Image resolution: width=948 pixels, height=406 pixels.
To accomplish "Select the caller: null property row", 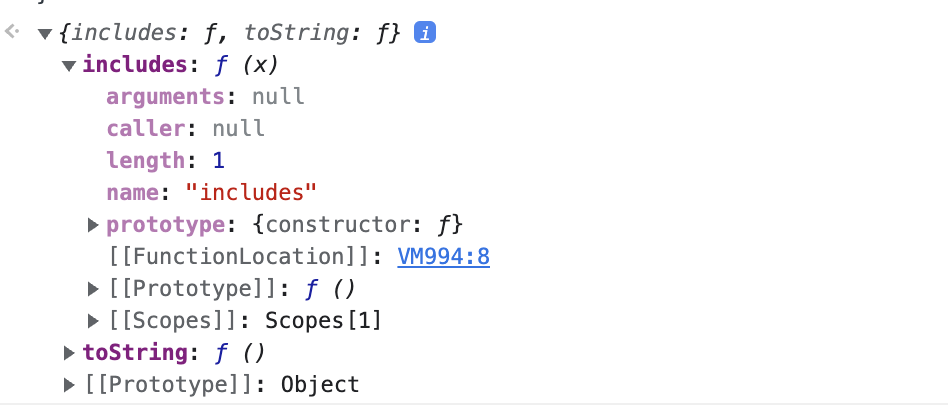I will [186, 129].
